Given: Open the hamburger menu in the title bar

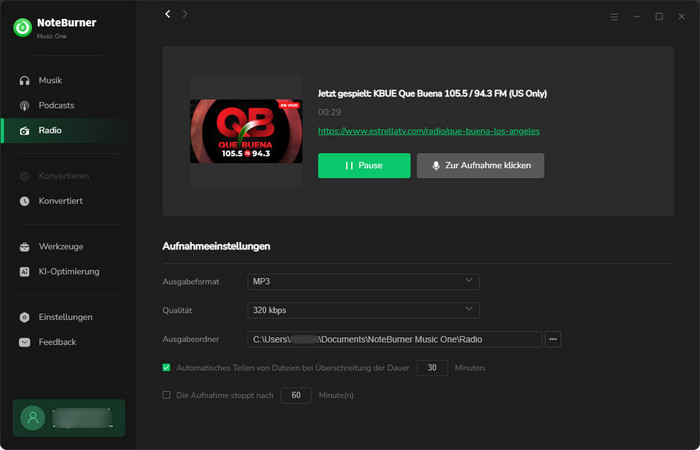Looking at the screenshot, I should click(x=614, y=17).
